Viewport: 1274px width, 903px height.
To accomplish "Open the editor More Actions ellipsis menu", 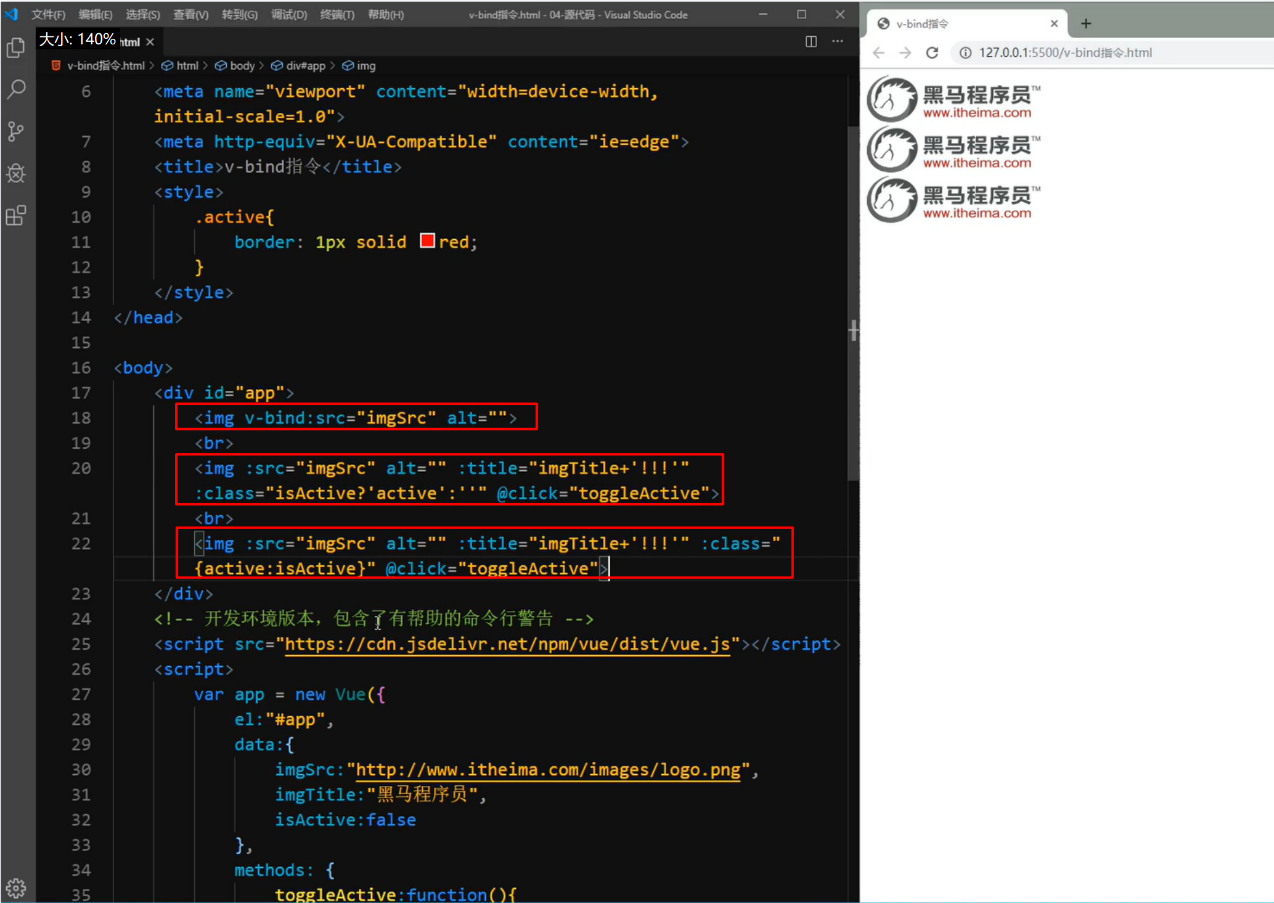I will tap(838, 41).
